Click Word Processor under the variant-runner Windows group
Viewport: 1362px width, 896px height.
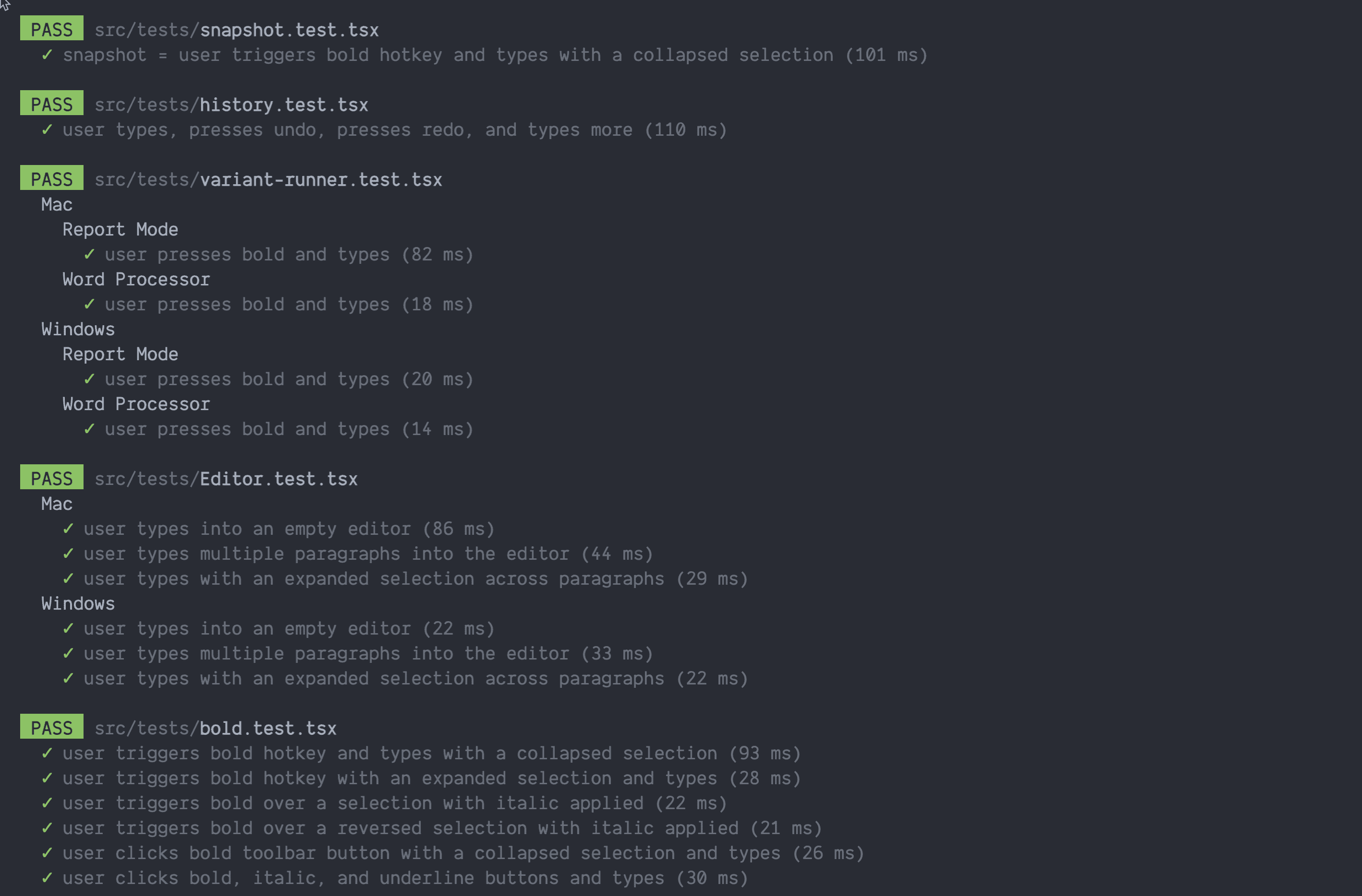pyautogui.click(x=136, y=404)
